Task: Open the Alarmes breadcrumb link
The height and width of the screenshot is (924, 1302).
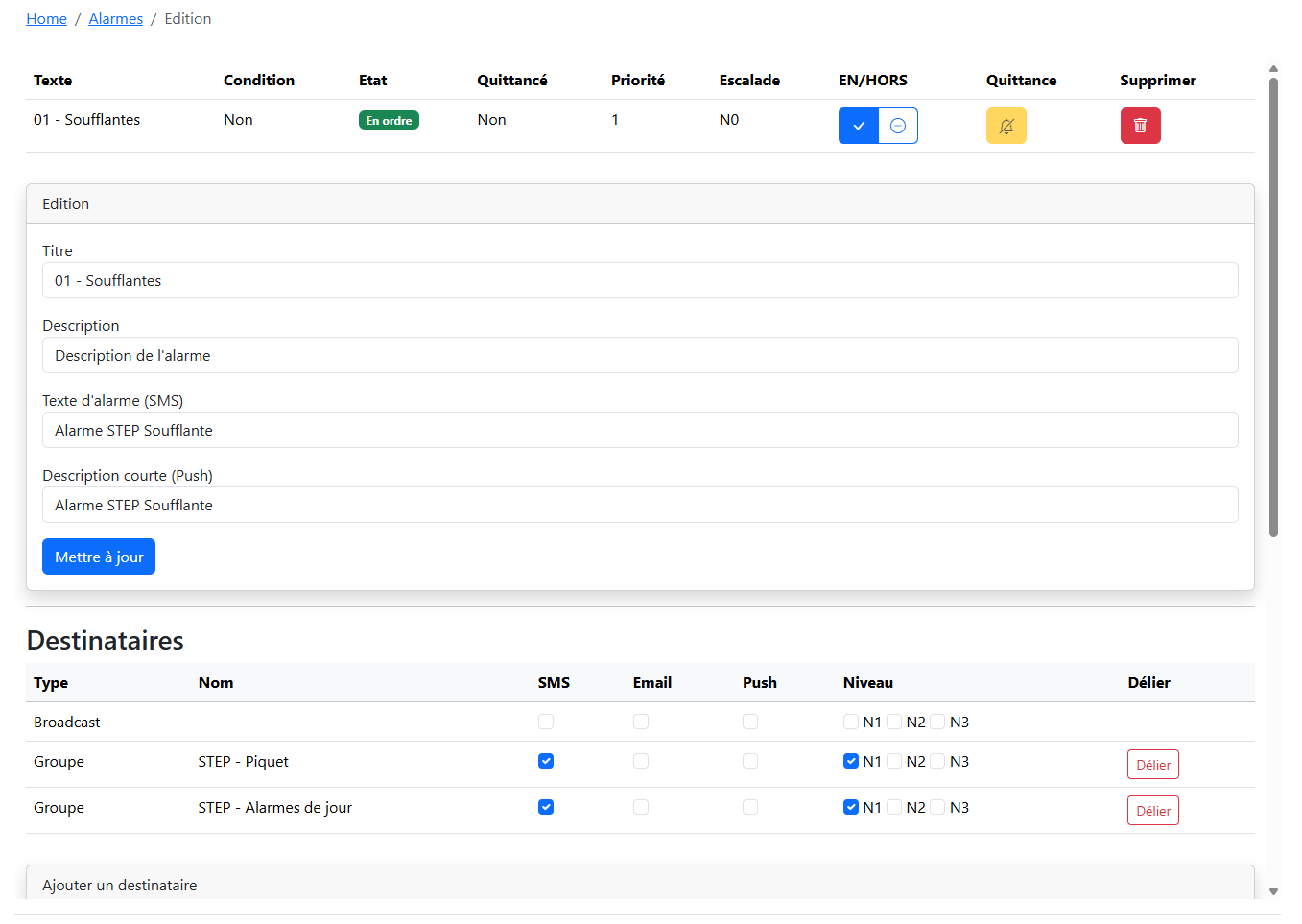Action: (115, 19)
